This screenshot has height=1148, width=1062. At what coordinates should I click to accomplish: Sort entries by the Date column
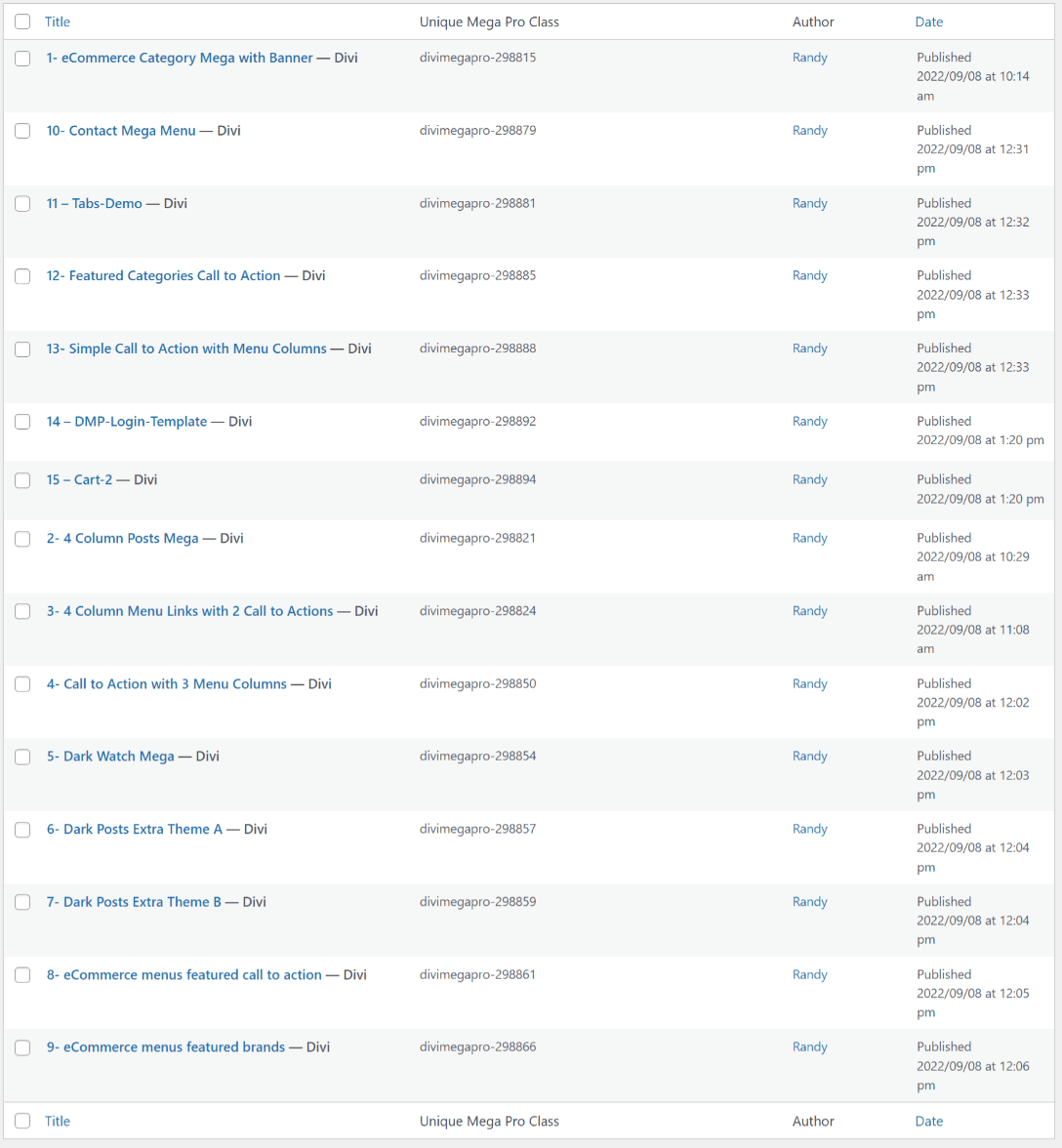(928, 21)
